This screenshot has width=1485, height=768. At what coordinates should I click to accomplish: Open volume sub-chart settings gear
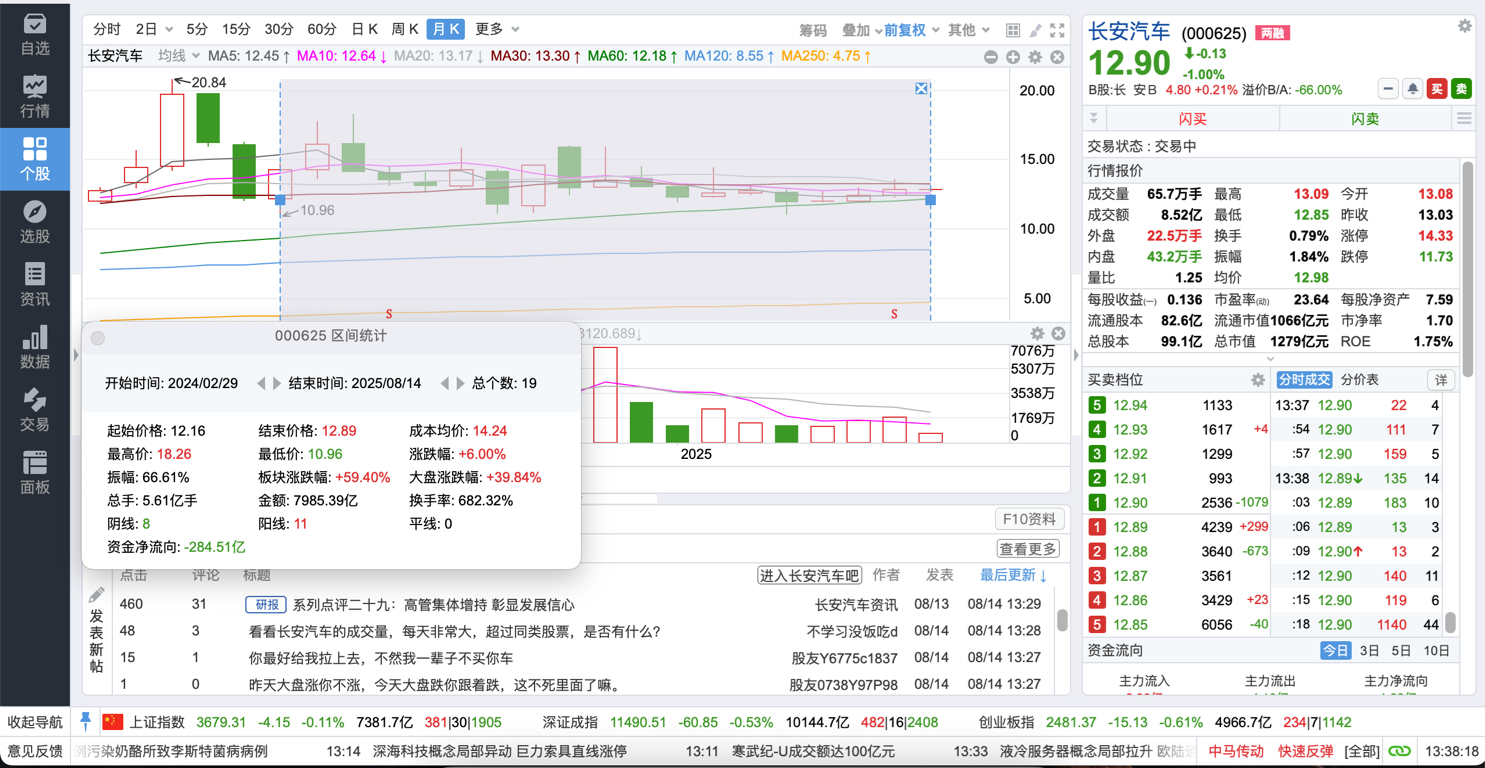1037,333
